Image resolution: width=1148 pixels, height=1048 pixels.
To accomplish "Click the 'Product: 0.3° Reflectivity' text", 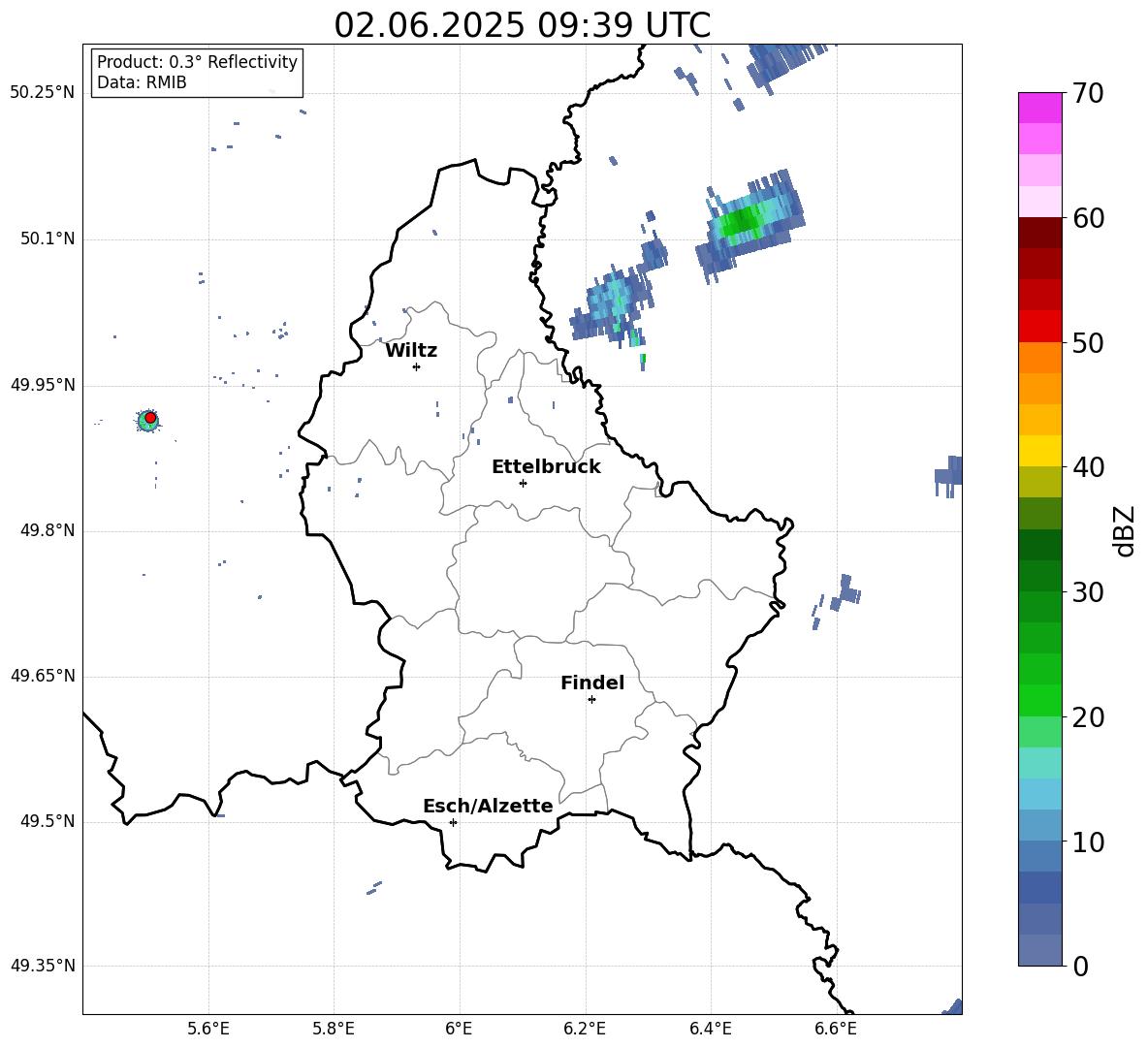I will pyautogui.click(x=197, y=61).
